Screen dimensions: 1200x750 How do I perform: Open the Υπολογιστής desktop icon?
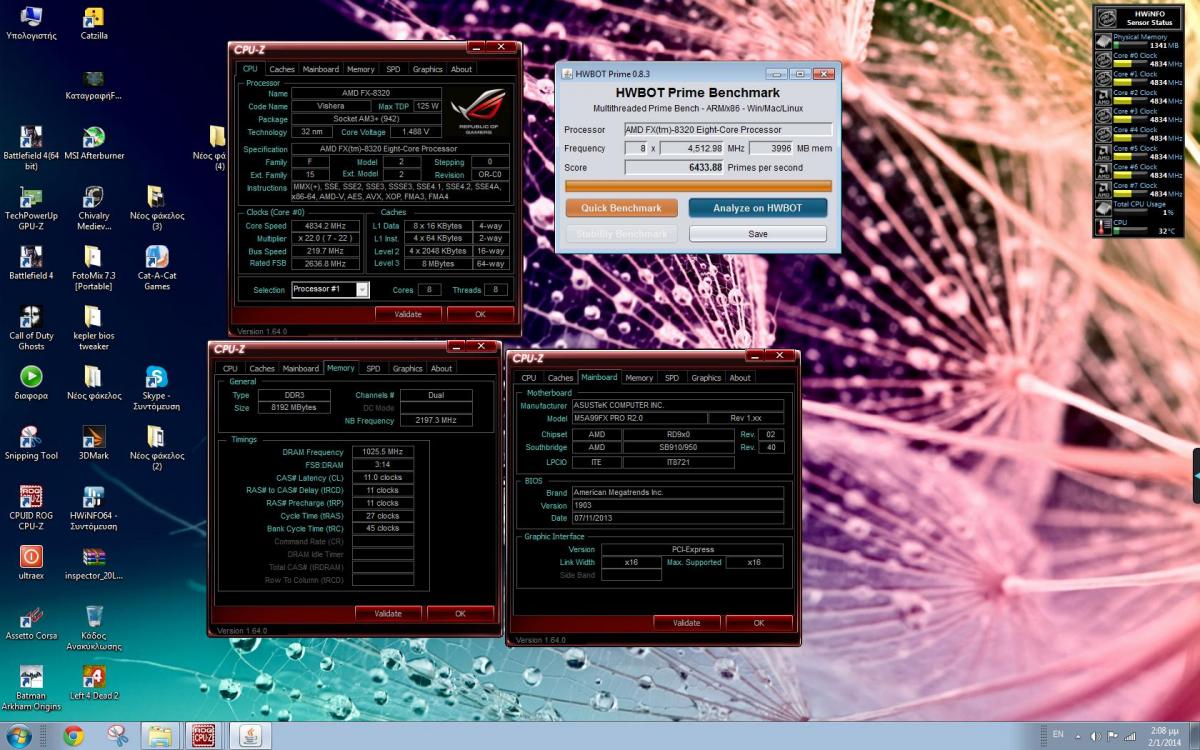[31, 23]
